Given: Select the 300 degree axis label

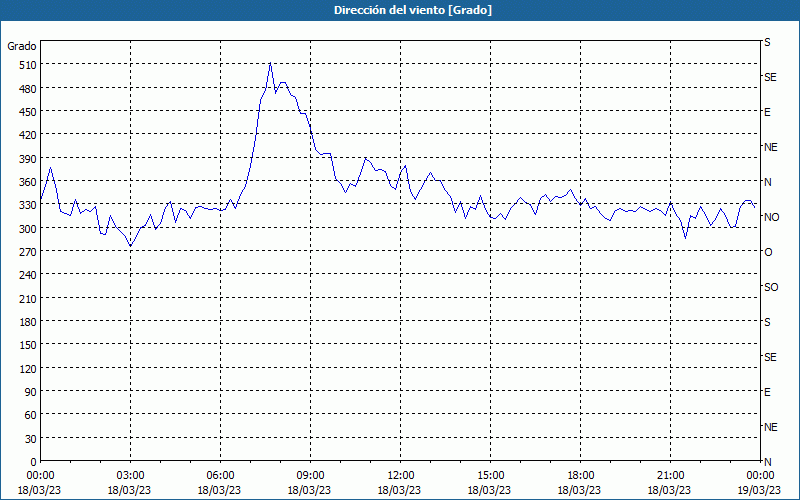Looking at the screenshot, I should 28,229.
